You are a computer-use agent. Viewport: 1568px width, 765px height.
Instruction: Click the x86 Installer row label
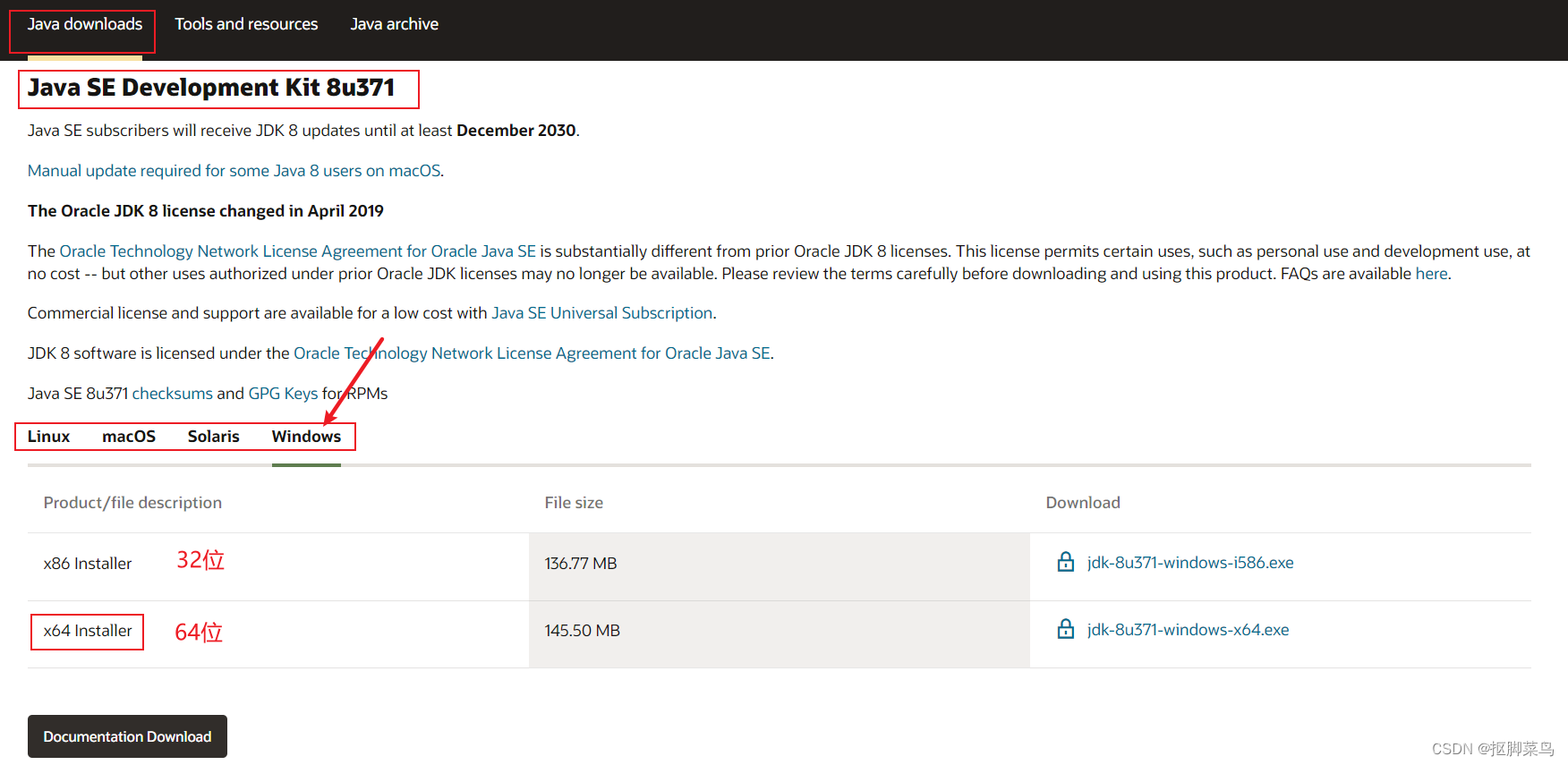[x=88, y=564]
